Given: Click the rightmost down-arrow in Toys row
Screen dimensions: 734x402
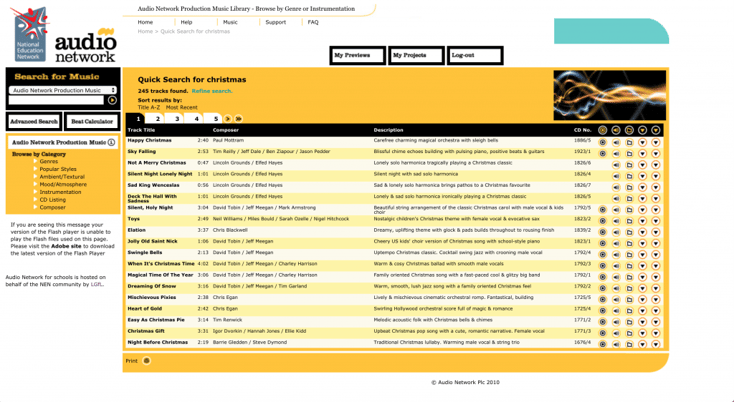Looking at the screenshot, I should [655, 221].
